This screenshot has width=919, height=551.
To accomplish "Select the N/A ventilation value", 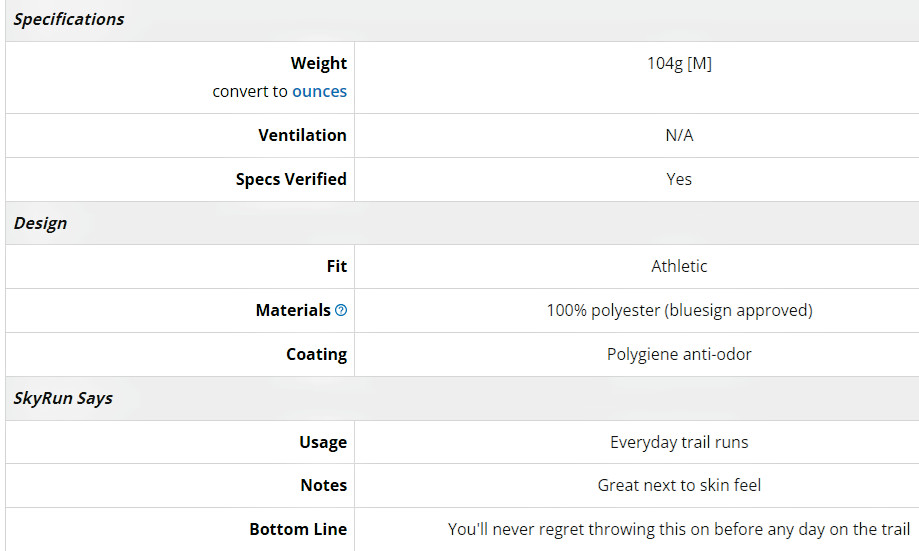I will point(679,135).
